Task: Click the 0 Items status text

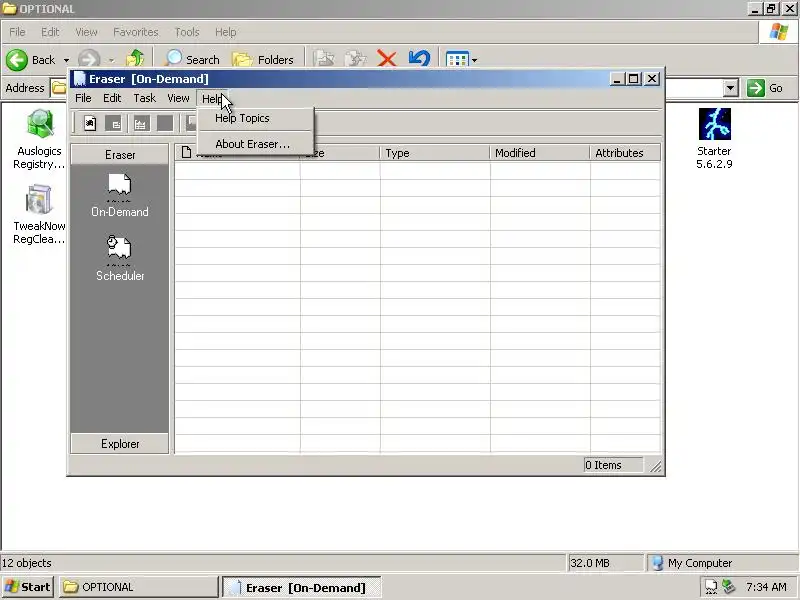Action: pos(603,465)
